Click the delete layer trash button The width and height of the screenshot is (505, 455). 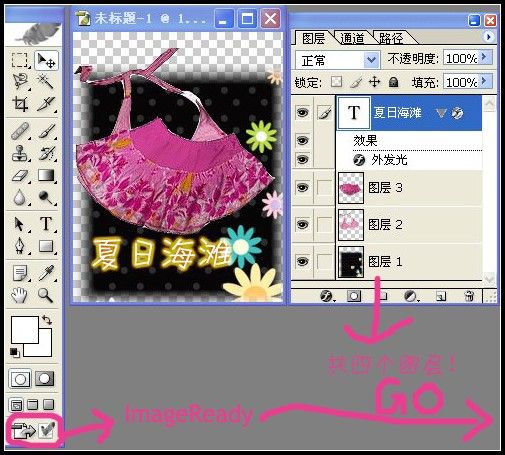click(469, 296)
